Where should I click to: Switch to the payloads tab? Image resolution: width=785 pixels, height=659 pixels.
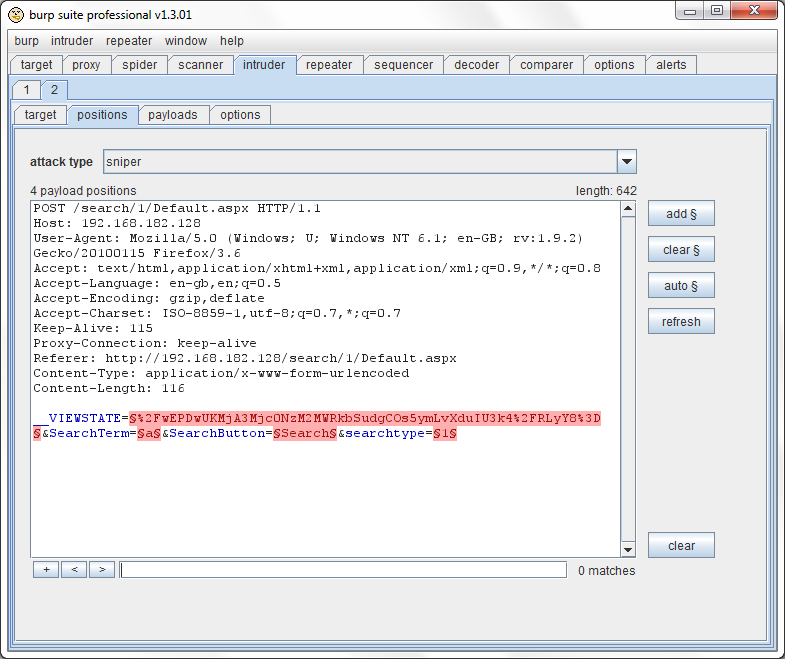pos(173,115)
